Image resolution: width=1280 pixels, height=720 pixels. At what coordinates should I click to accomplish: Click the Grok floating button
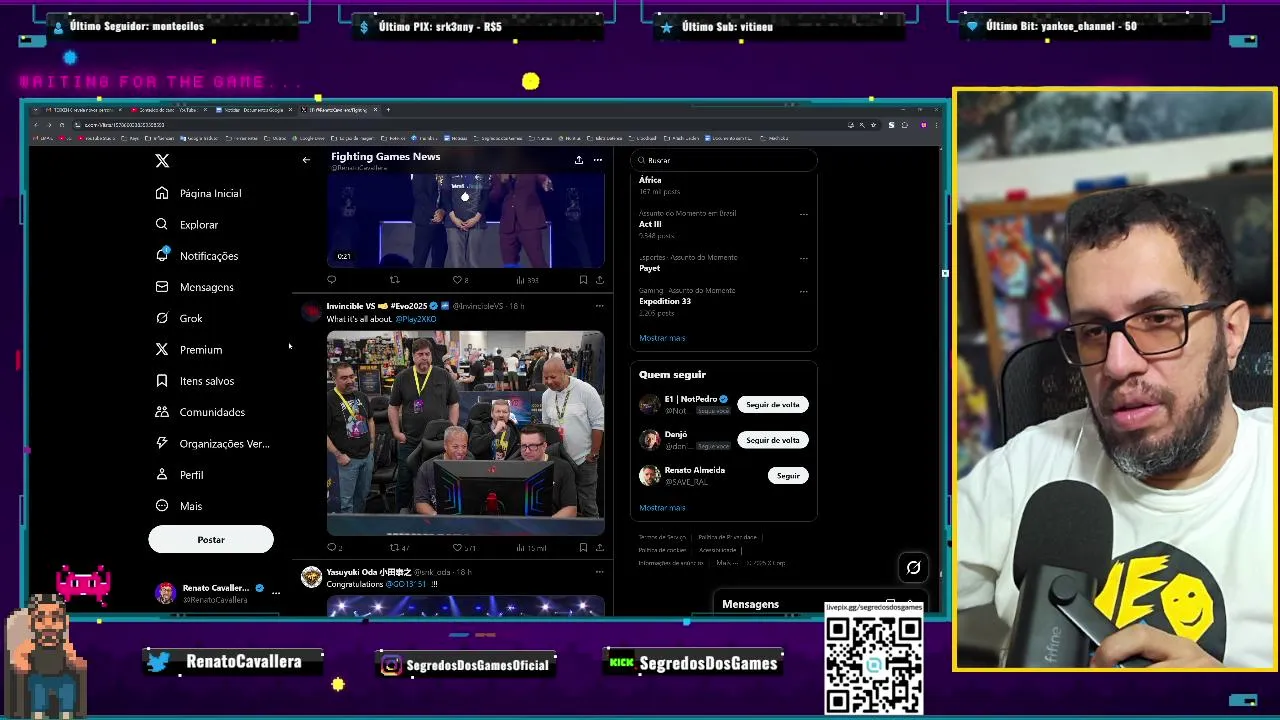pyautogui.click(x=913, y=568)
